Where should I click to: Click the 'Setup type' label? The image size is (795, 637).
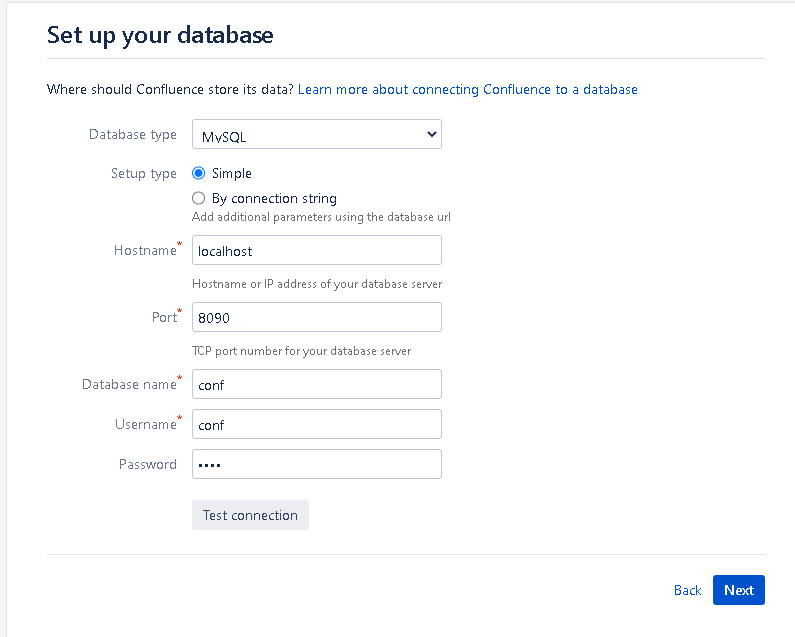click(144, 174)
